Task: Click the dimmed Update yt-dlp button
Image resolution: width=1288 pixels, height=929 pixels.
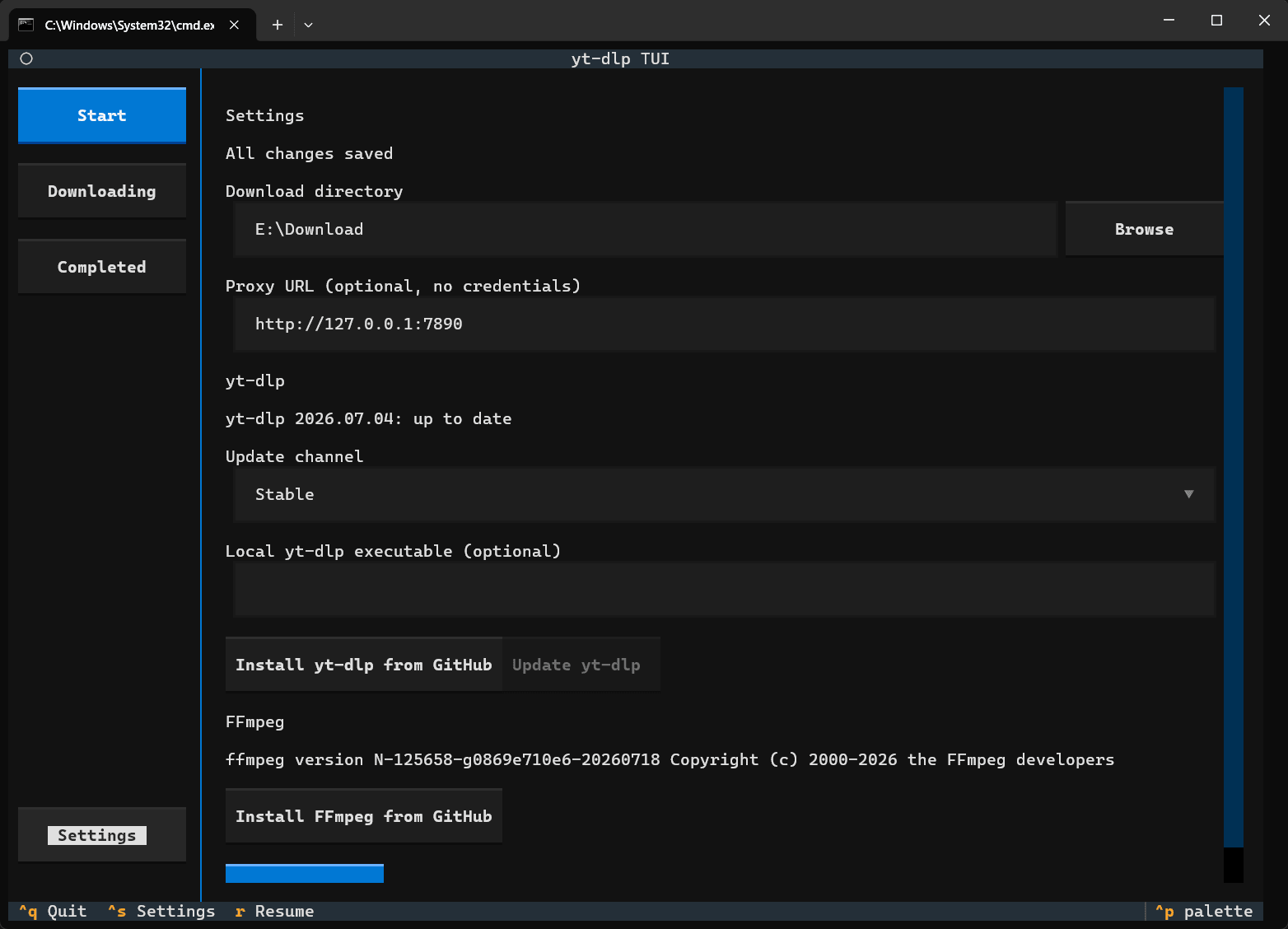Action: click(581, 665)
